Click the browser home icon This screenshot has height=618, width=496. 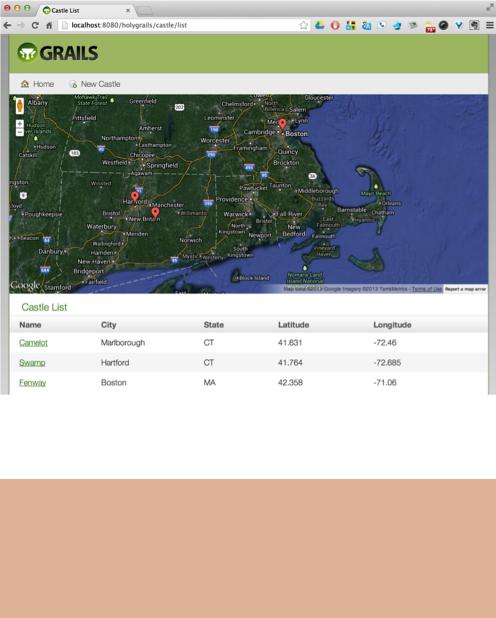pyautogui.click(x=49, y=25)
